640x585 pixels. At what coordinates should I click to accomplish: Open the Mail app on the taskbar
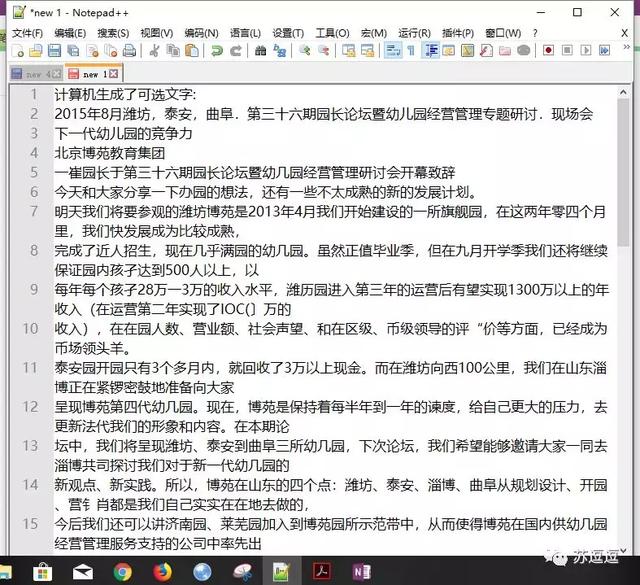83,572
